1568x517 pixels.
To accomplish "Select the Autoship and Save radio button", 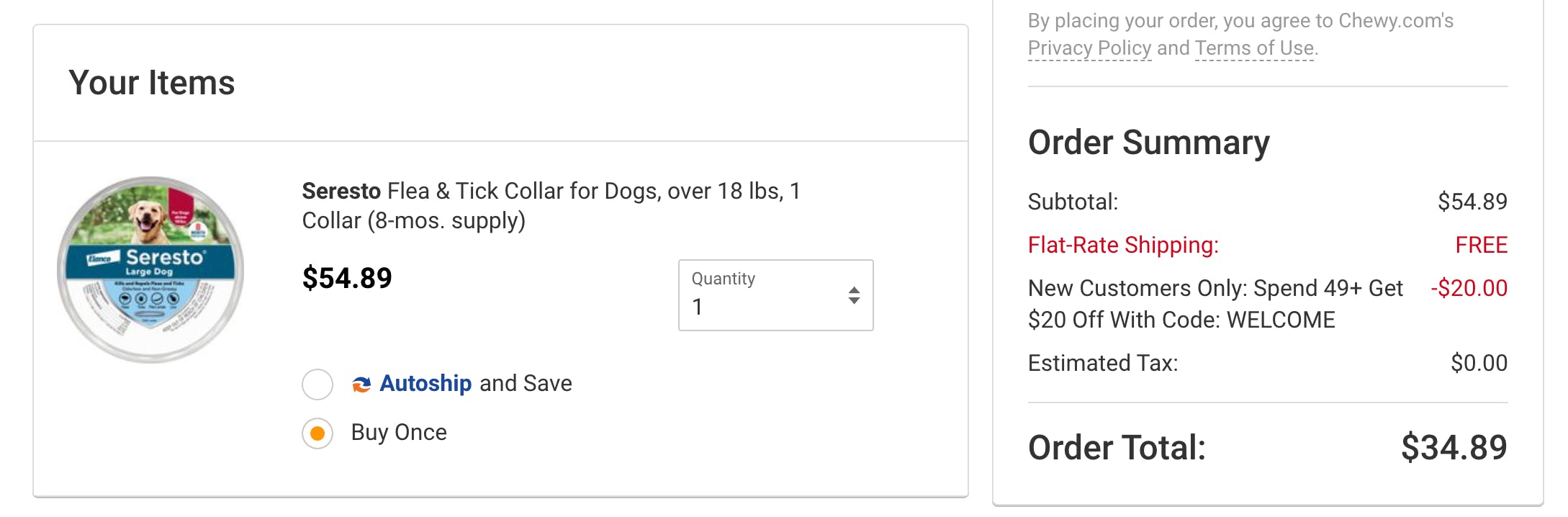I will click(317, 385).
